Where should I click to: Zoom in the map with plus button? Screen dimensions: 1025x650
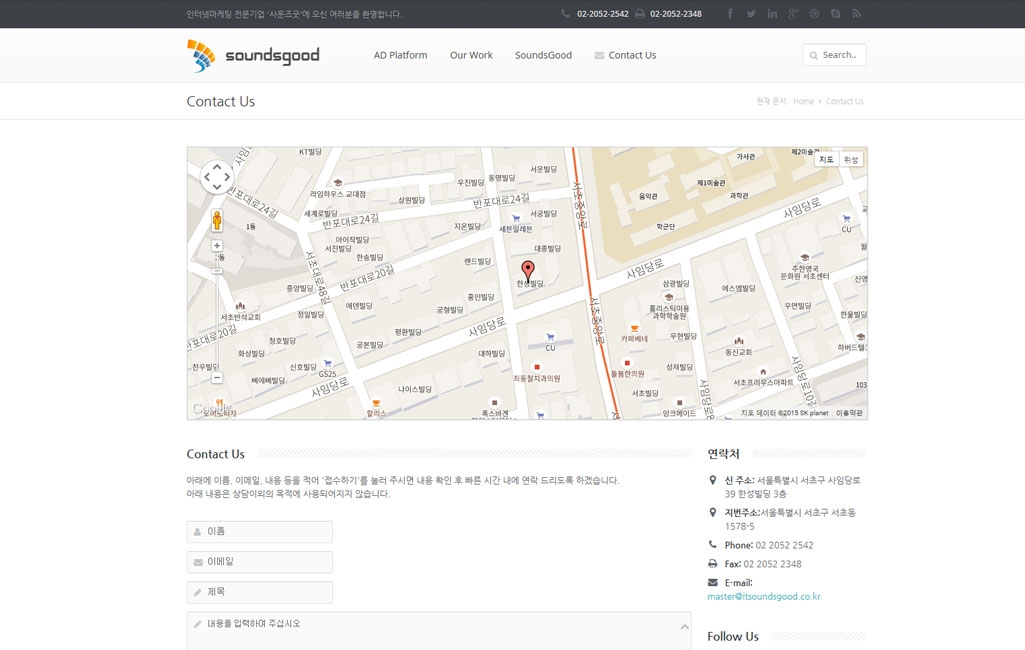click(217, 246)
